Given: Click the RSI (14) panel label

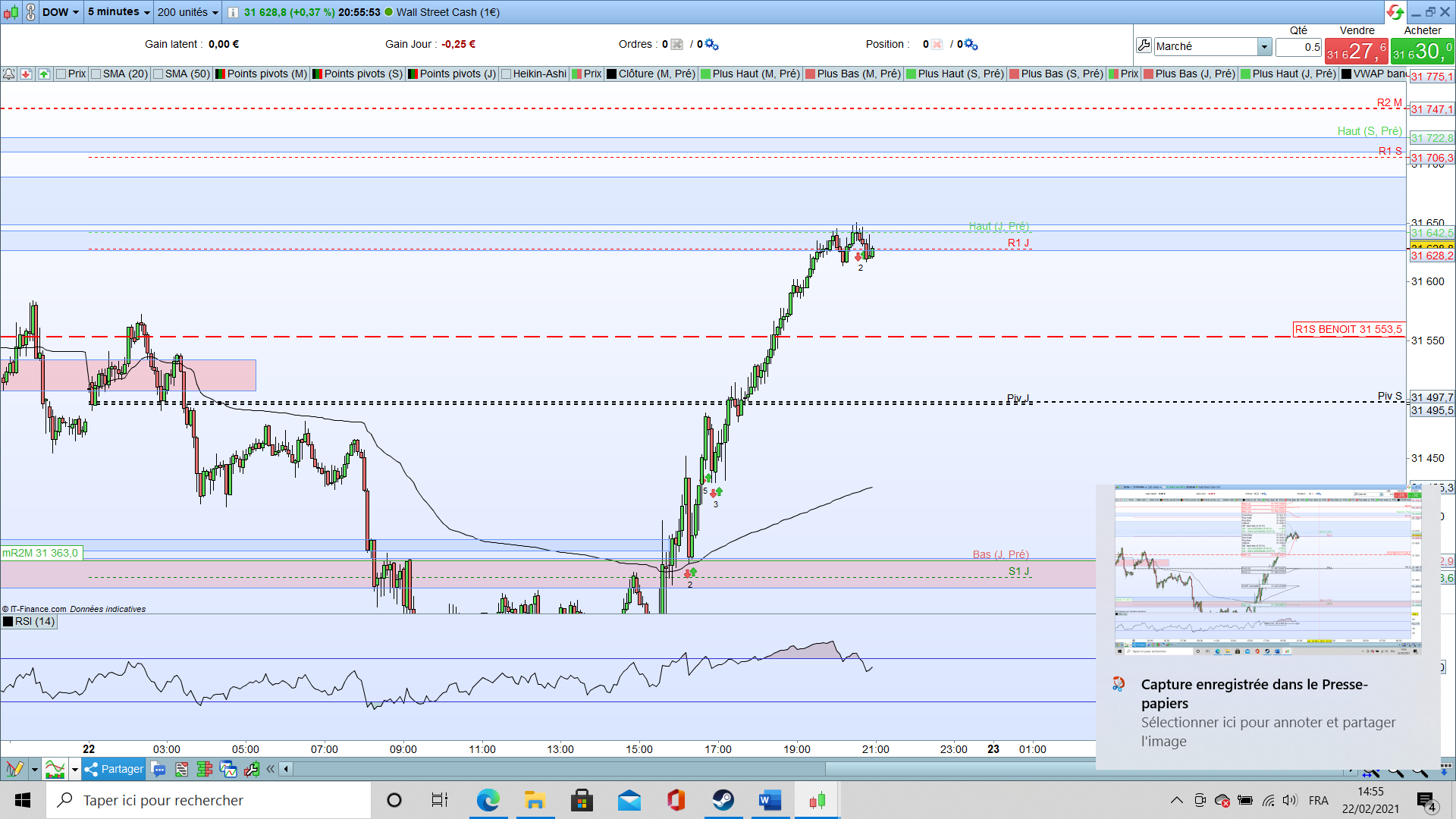Looking at the screenshot, I should (34, 621).
